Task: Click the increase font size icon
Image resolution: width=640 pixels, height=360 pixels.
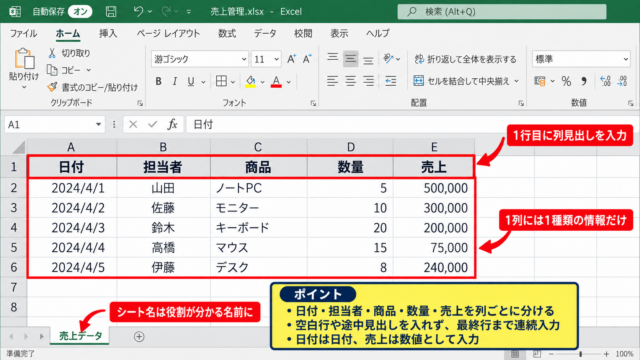Action: click(291, 59)
